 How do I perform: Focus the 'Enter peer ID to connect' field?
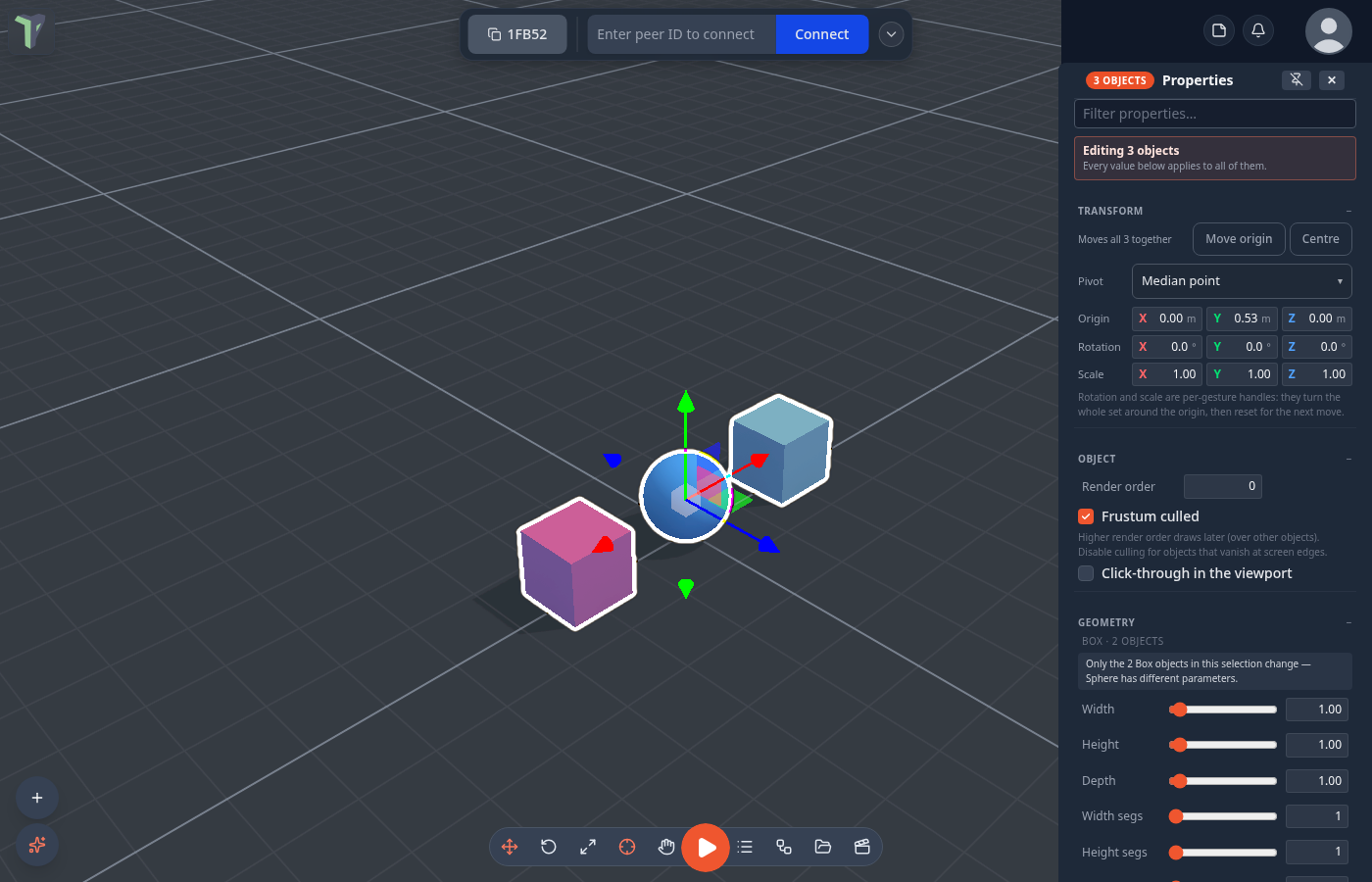point(682,34)
